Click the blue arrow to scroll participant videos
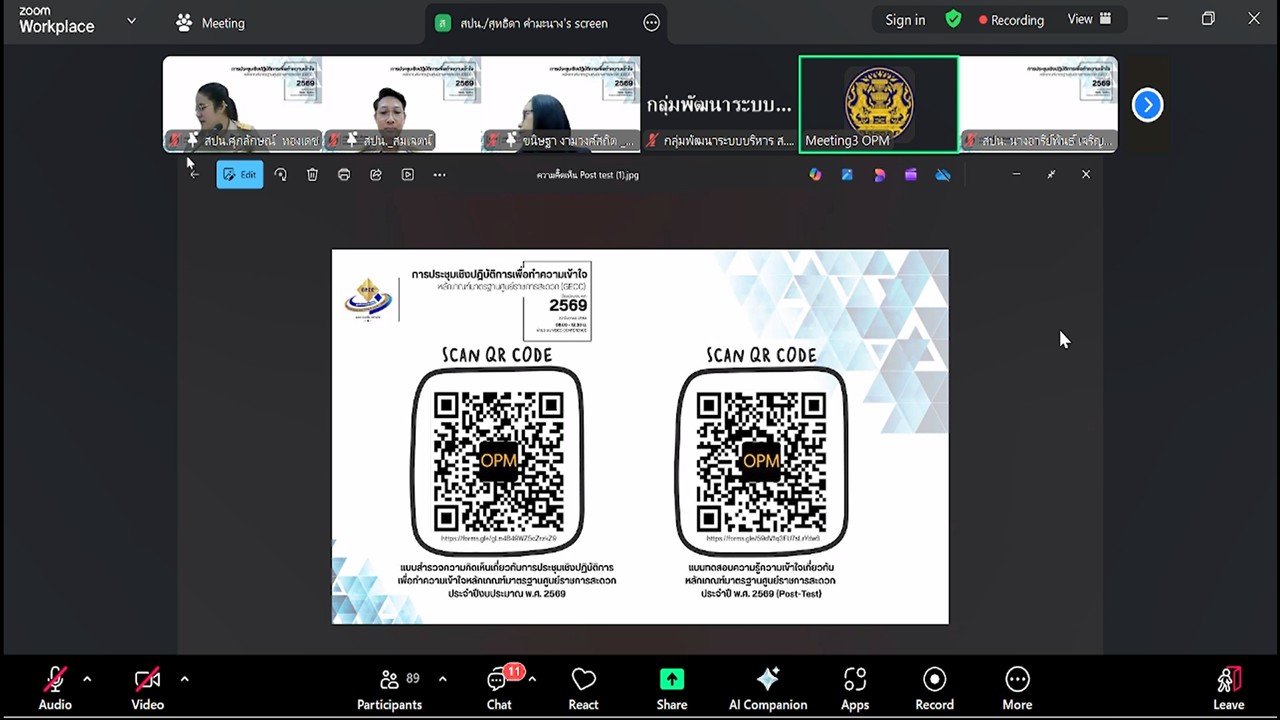Image resolution: width=1280 pixels, height=720 pixels. [x=1147, y=104]
